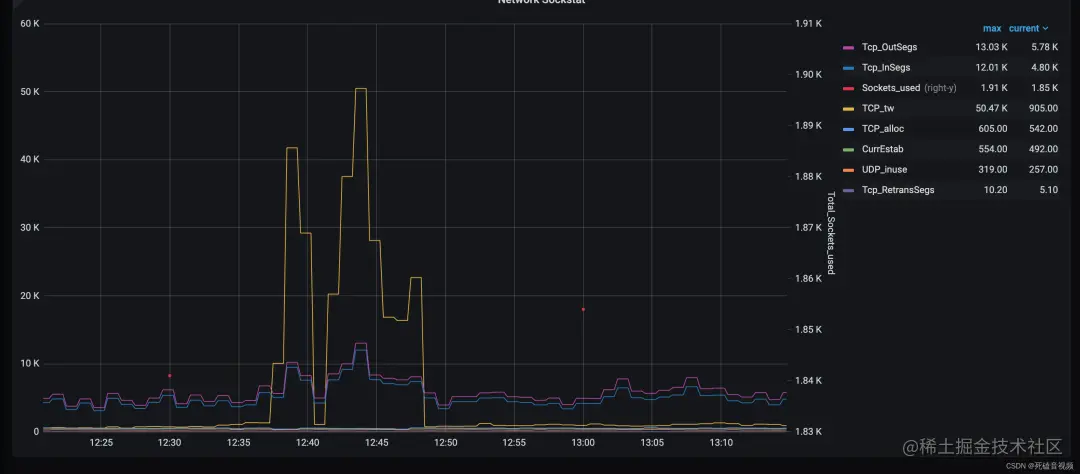Click the Tcp_OutSegs max value 13.03 K
The width and height of the screenshot is (1080, 474).
[x=991, y=47]
